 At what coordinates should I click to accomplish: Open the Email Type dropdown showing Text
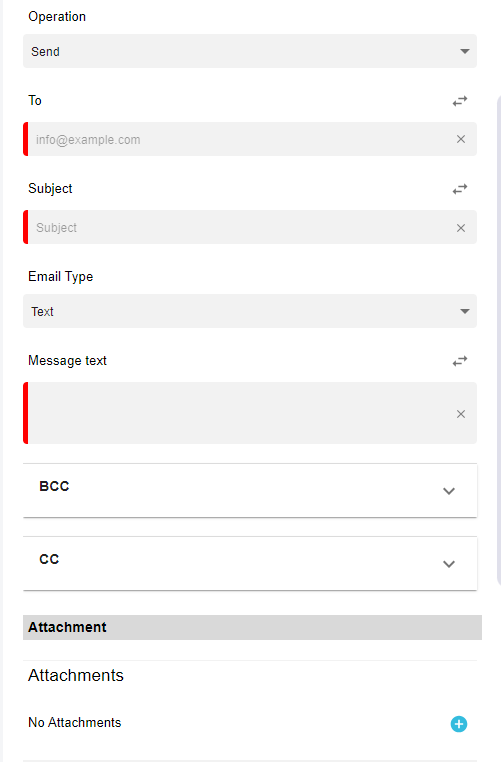(250, 311)
